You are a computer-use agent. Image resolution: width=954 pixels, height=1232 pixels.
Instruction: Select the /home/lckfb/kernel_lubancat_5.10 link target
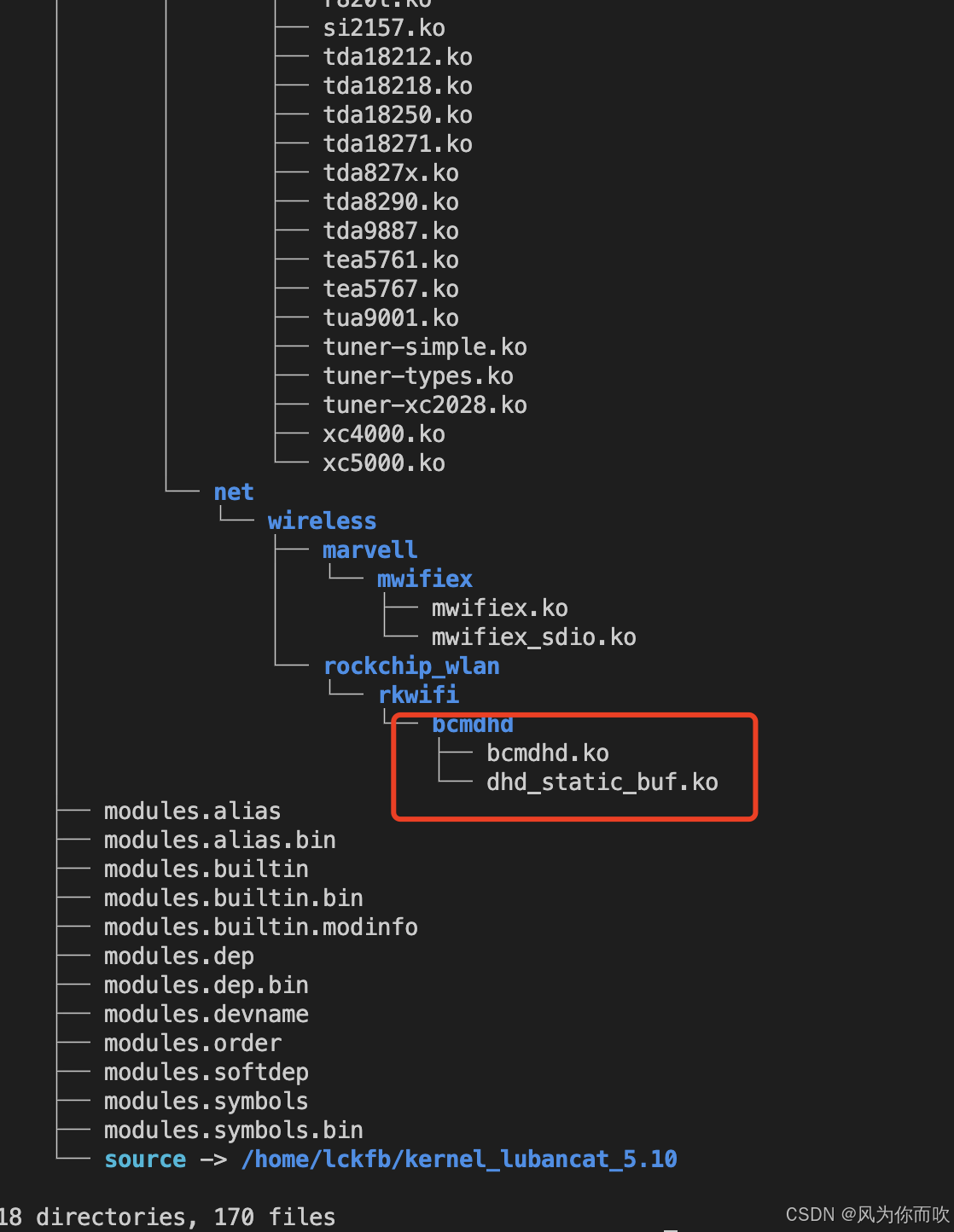pyautogui.click(x=459, y=1159)
